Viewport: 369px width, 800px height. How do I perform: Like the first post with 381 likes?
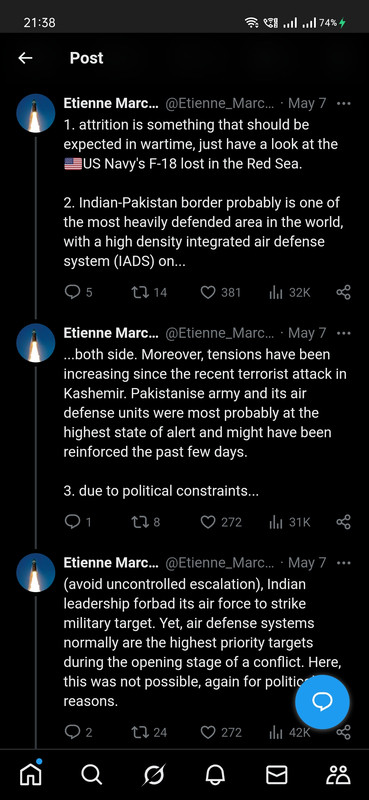(220, 292)
